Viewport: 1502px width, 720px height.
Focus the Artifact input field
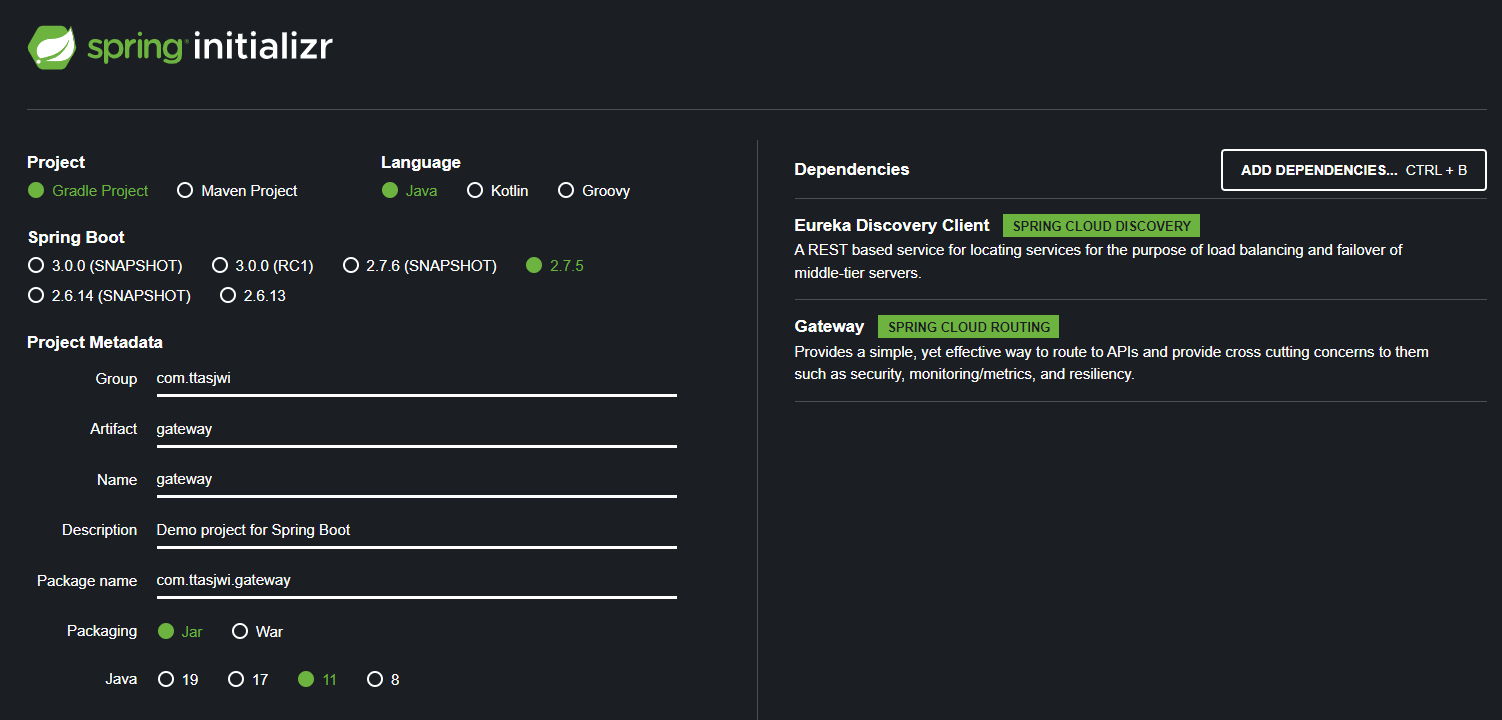[x=416, y=429]
